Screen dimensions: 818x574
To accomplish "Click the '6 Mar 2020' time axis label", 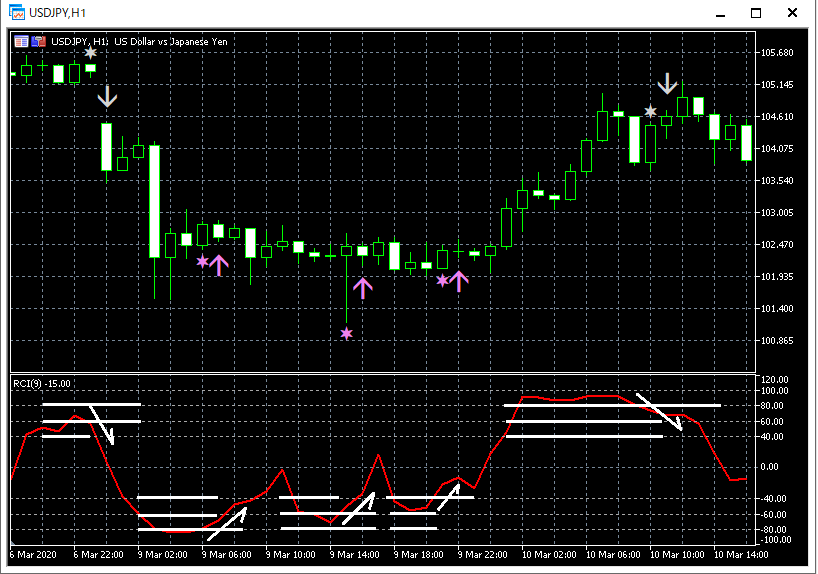I will [33, 555].
